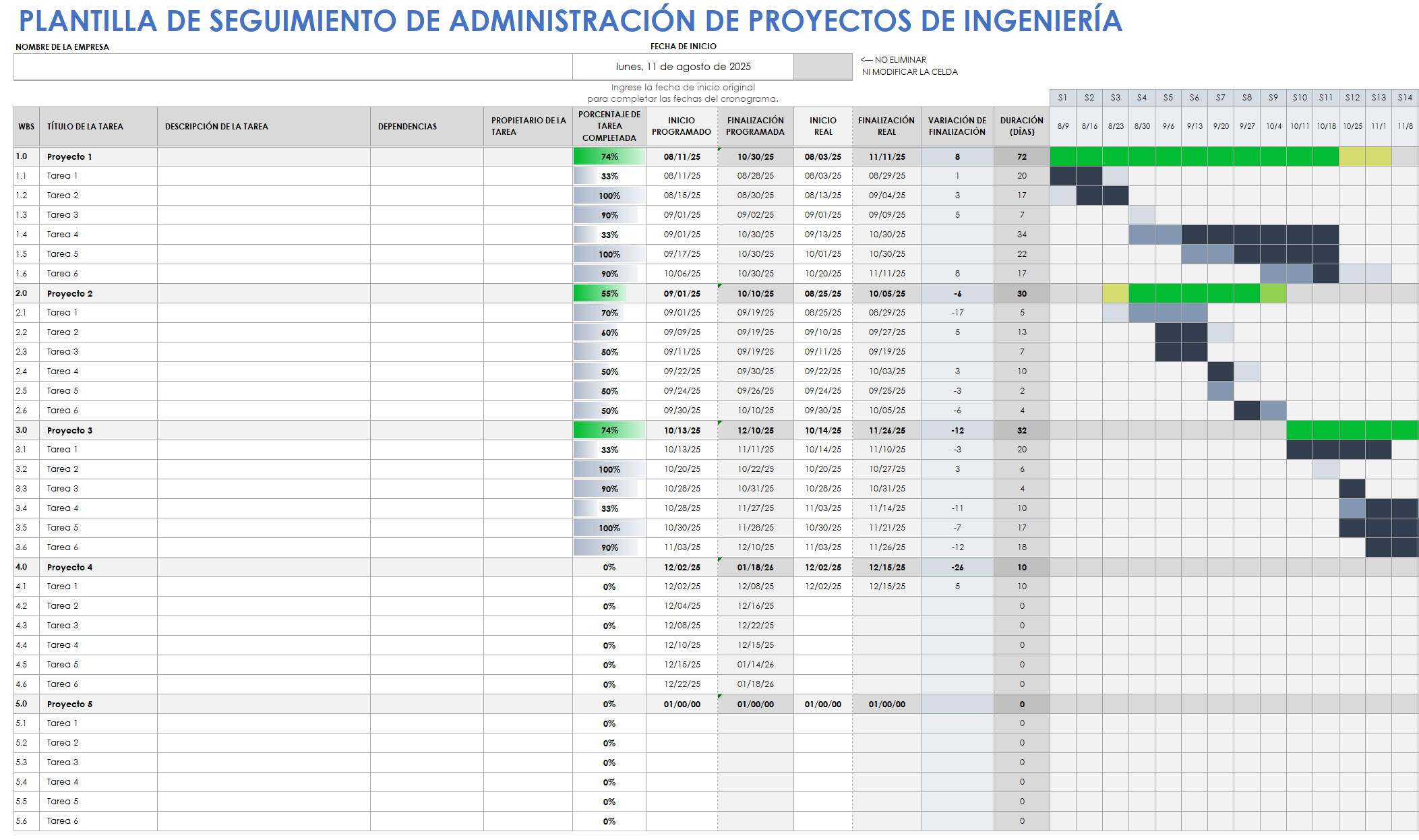Select the dependencies cell of task 1.1

(427, 176)
